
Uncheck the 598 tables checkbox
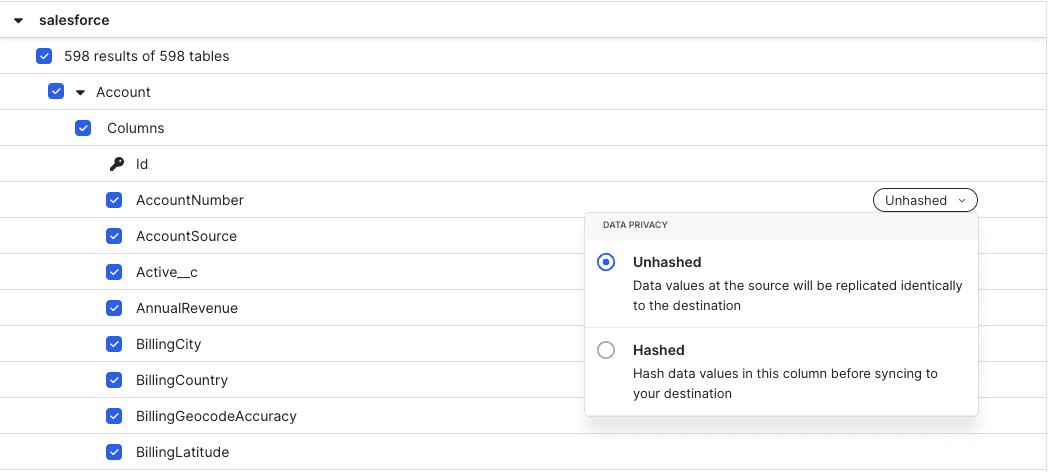pyautogui.click(x=44, y=56)
